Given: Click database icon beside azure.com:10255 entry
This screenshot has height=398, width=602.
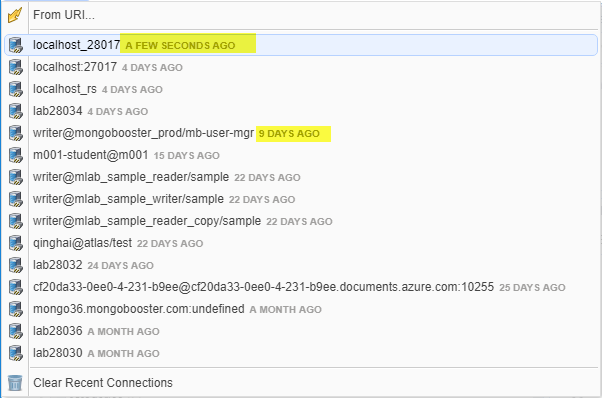Looking at the screenshot, I should 16,287.
